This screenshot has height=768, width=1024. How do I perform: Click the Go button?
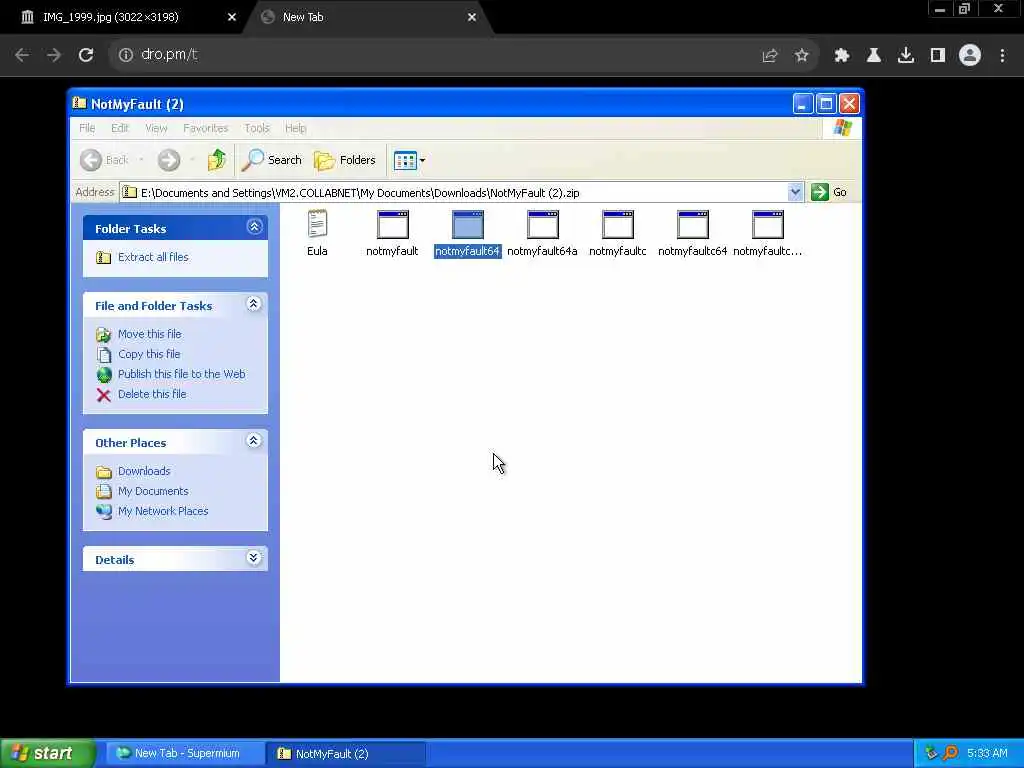829,192
